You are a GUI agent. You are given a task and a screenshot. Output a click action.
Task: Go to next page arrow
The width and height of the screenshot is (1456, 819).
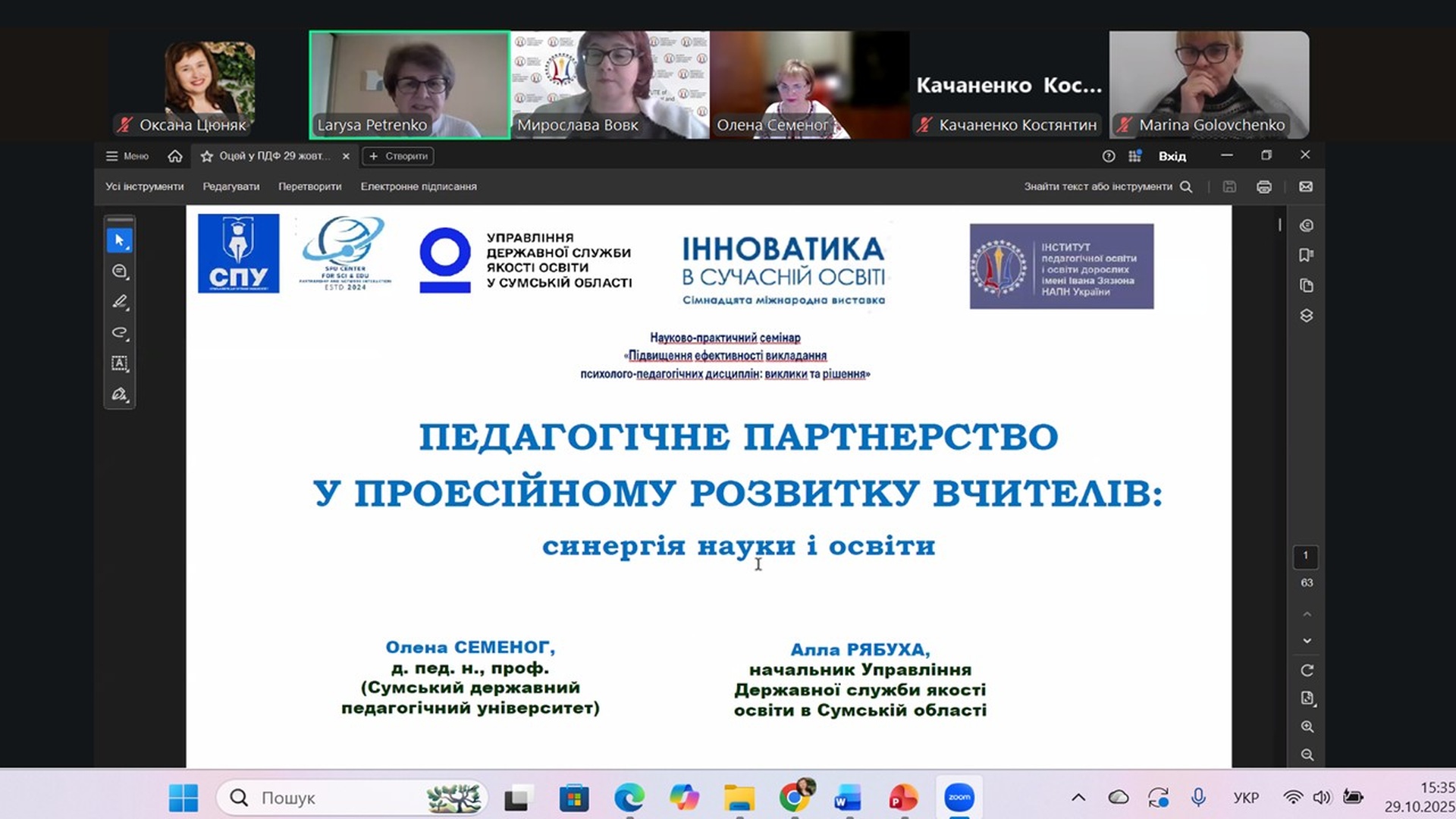click(1307, 641)
